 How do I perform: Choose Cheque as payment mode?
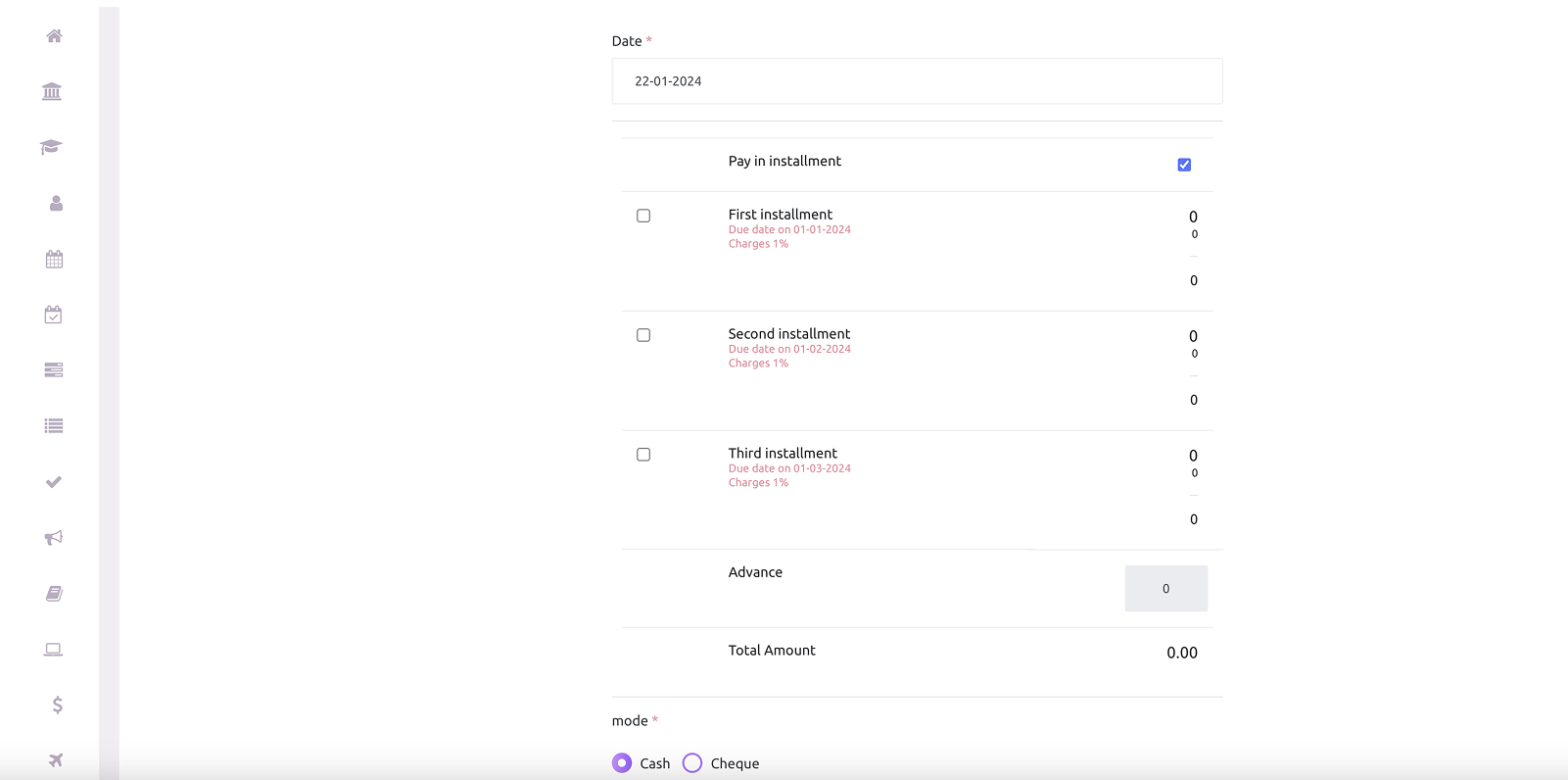692,763
